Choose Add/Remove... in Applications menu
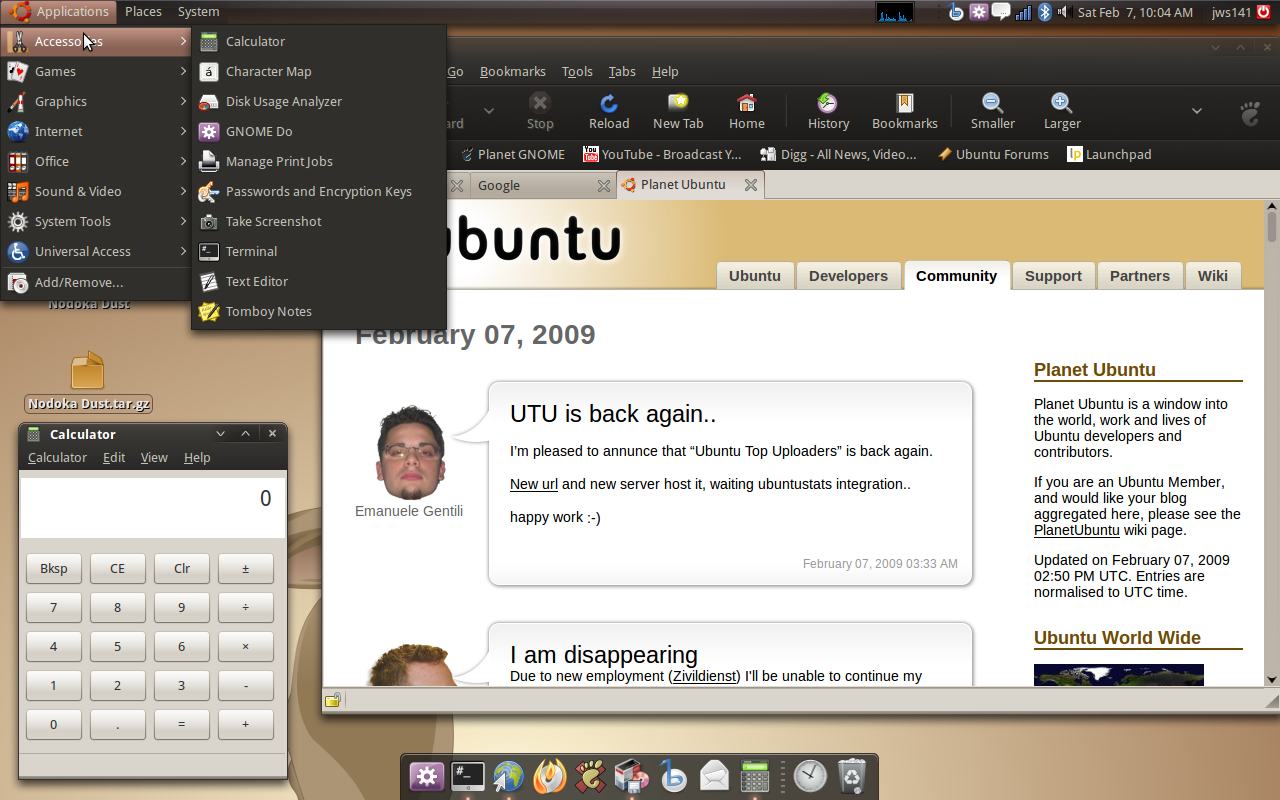This screenshot has height=800, width=1280. pyautogui.click(x=95, y=283)
